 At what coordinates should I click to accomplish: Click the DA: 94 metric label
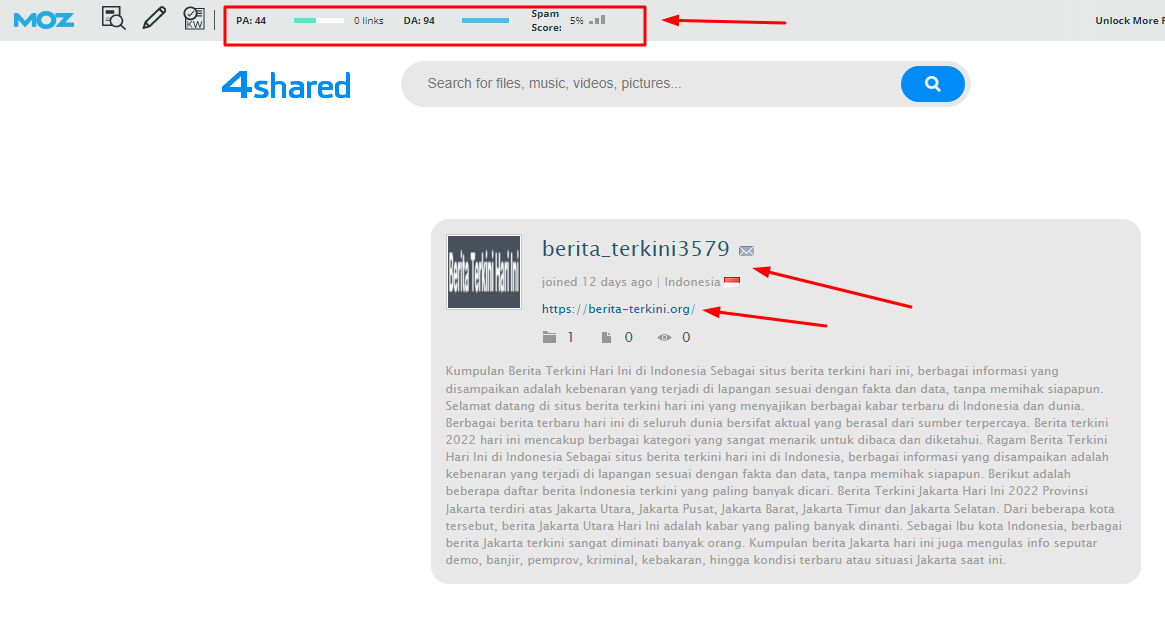pos(419,18)
